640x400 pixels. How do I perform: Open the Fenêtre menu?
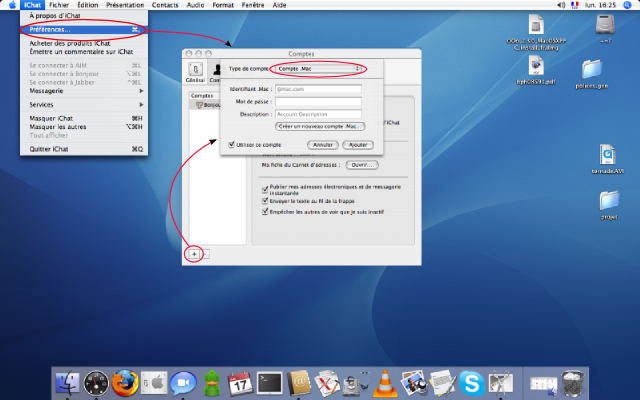253,5
